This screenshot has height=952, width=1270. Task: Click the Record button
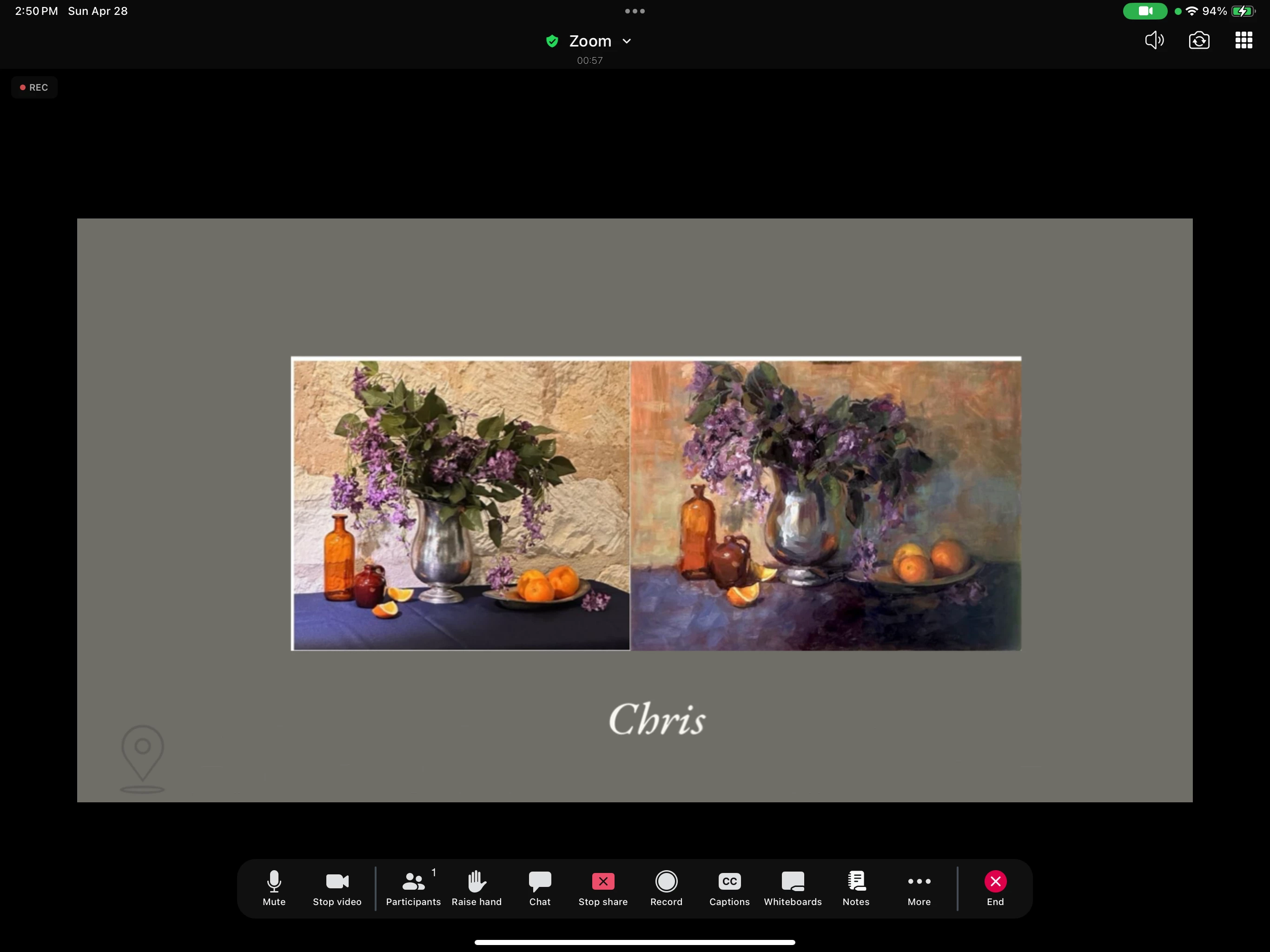(666, 887)
